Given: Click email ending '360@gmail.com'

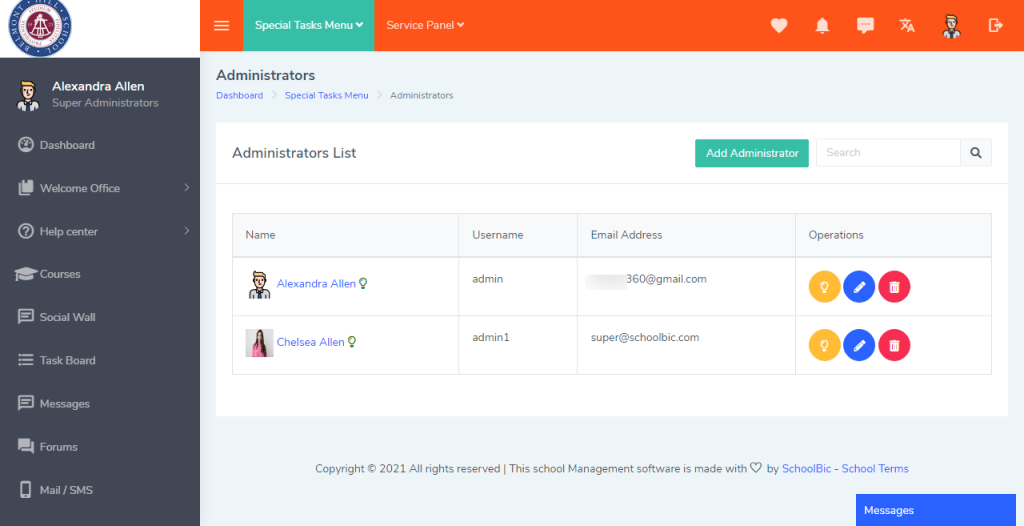Looking at the screenshot, I should point(666,279).
